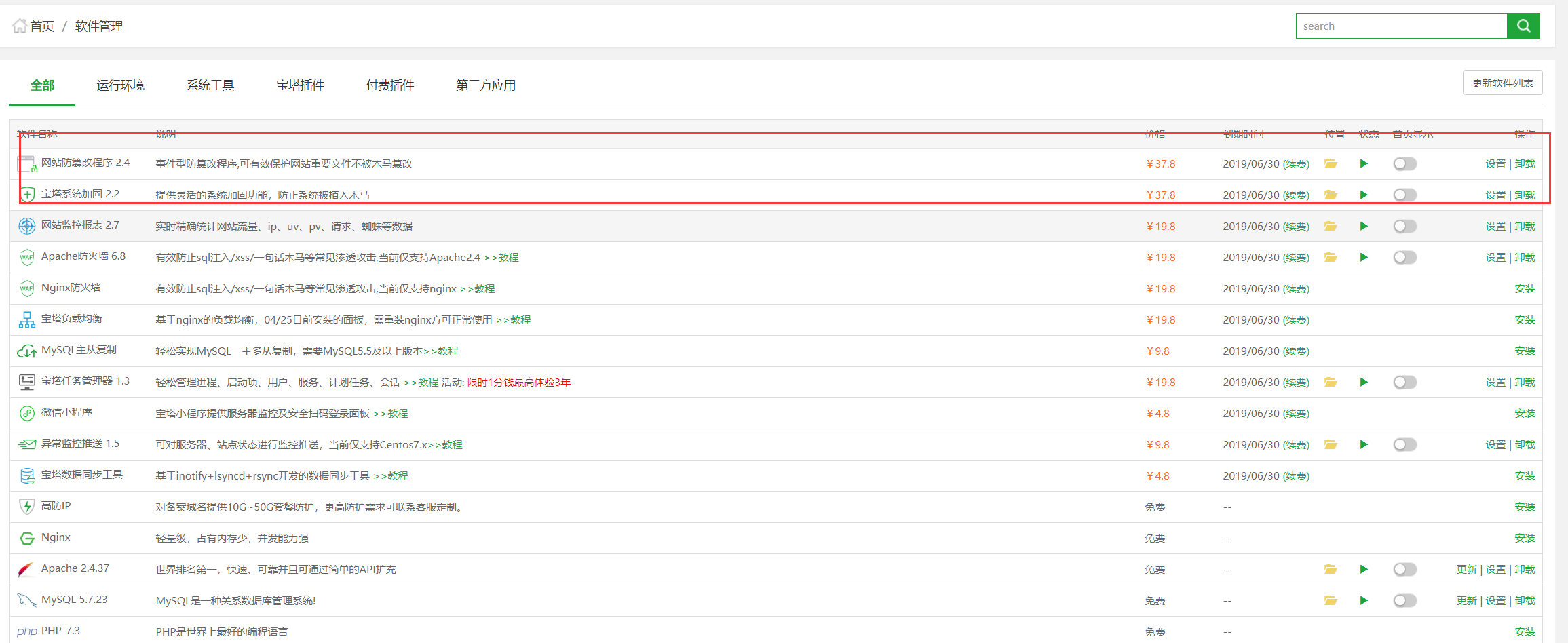
Task: Click 更新 for MySQL 5.7.23
Action: [1466, 600]
